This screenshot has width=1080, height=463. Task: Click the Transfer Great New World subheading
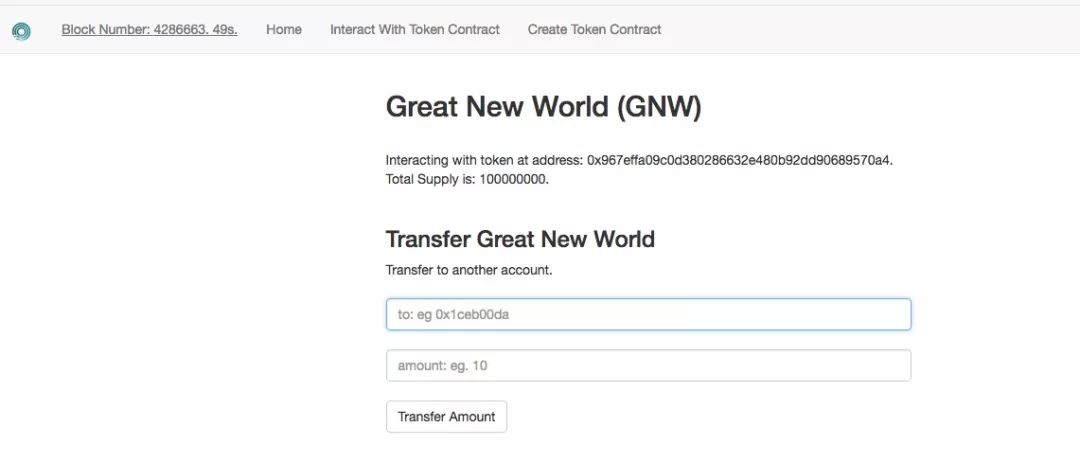point(520,239)
